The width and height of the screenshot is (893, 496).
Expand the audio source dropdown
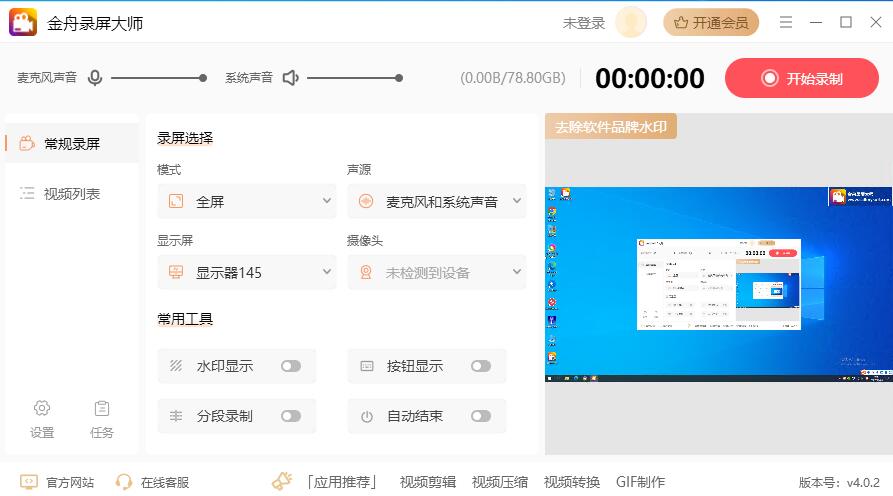(436, 201)
